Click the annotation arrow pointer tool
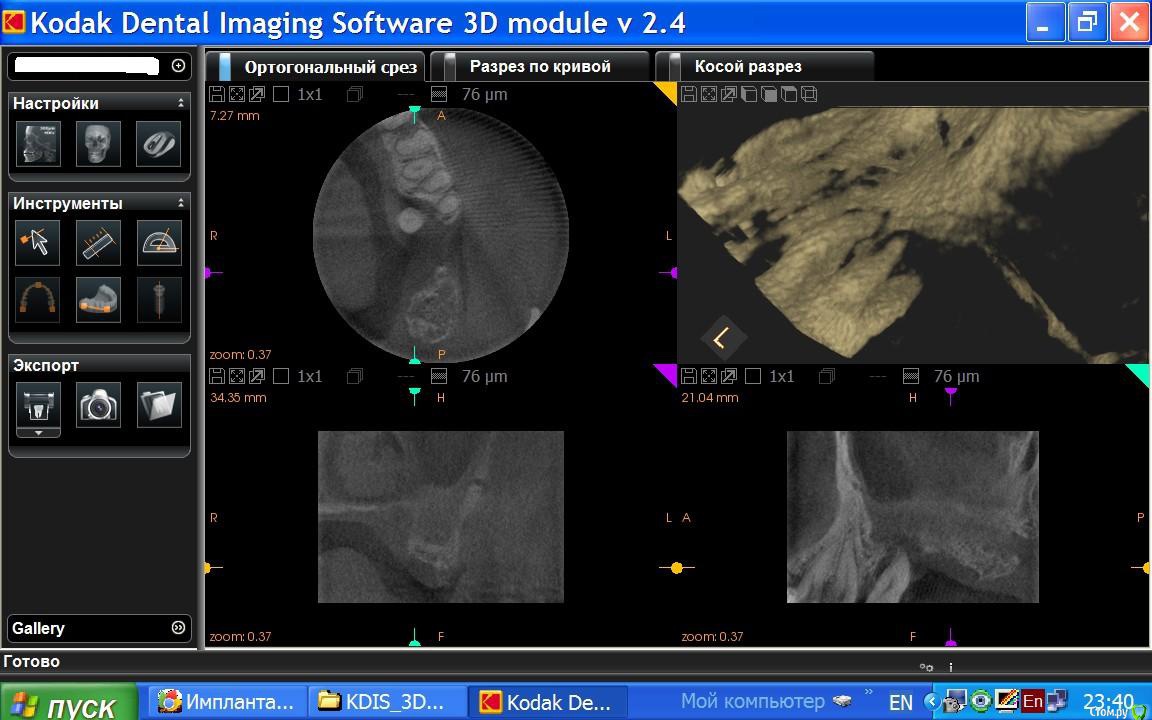The width and height of the screenshot is (1152, 720). [38, 242]
